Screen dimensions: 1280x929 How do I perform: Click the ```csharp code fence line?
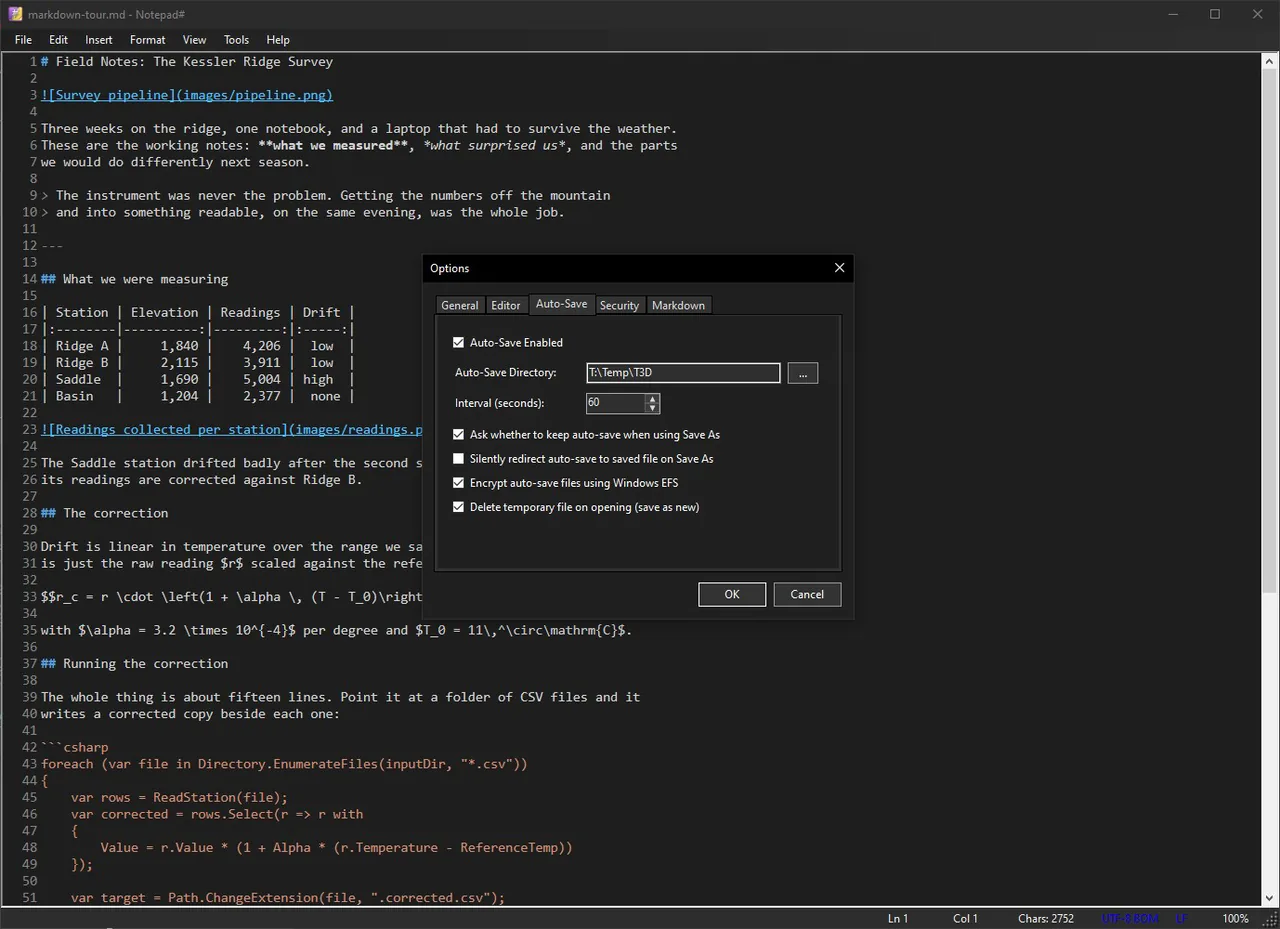pyautogui.click(x=75, y=747)
